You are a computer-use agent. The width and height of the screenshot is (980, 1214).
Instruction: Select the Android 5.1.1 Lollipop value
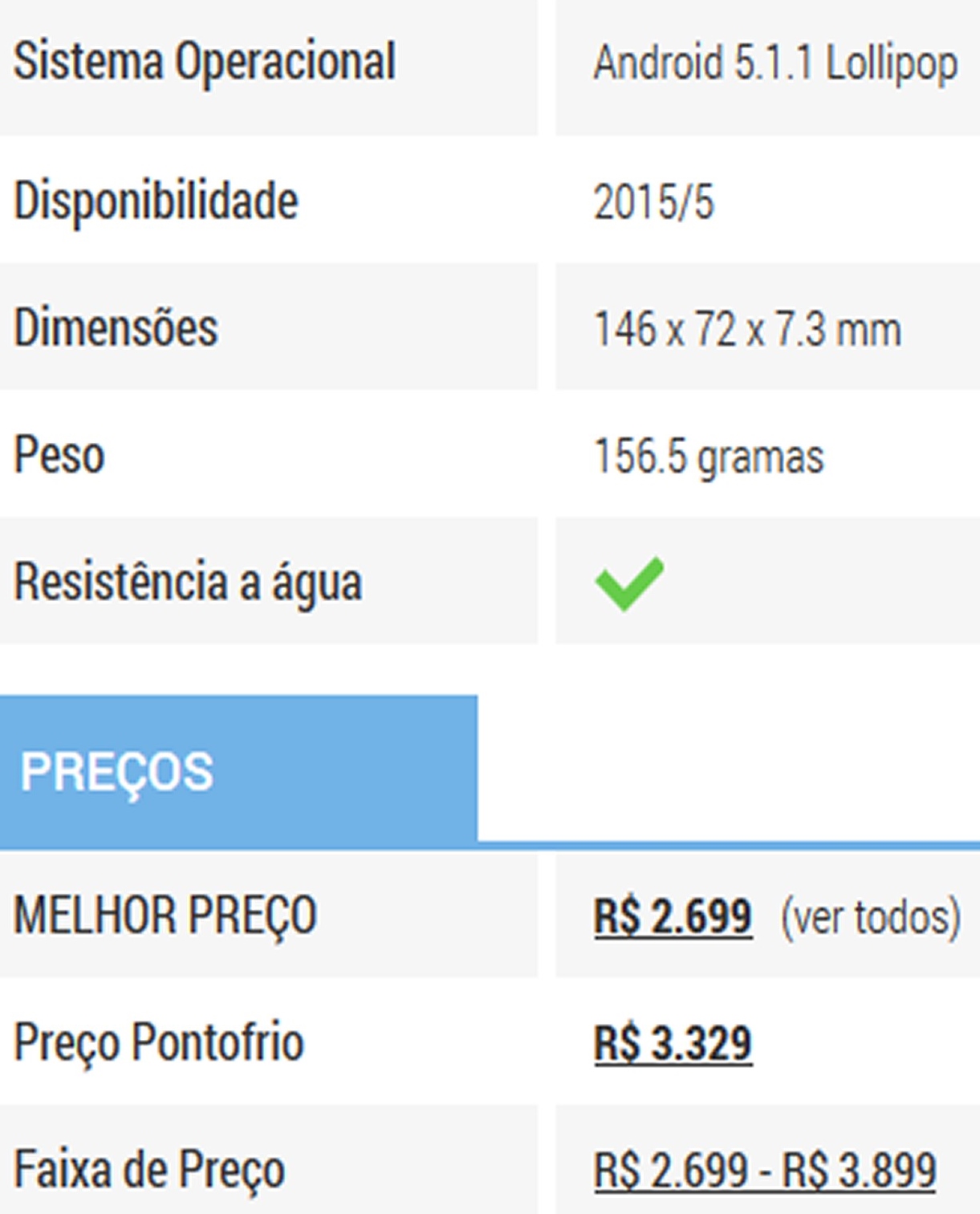(x=775, y=63)
